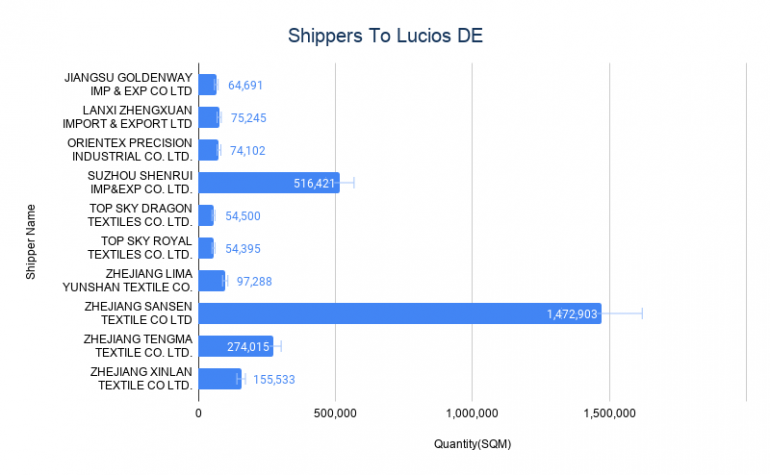Select the 155,533 data label
This screenshot has width=770, height=475.
(x=274, y=379)
